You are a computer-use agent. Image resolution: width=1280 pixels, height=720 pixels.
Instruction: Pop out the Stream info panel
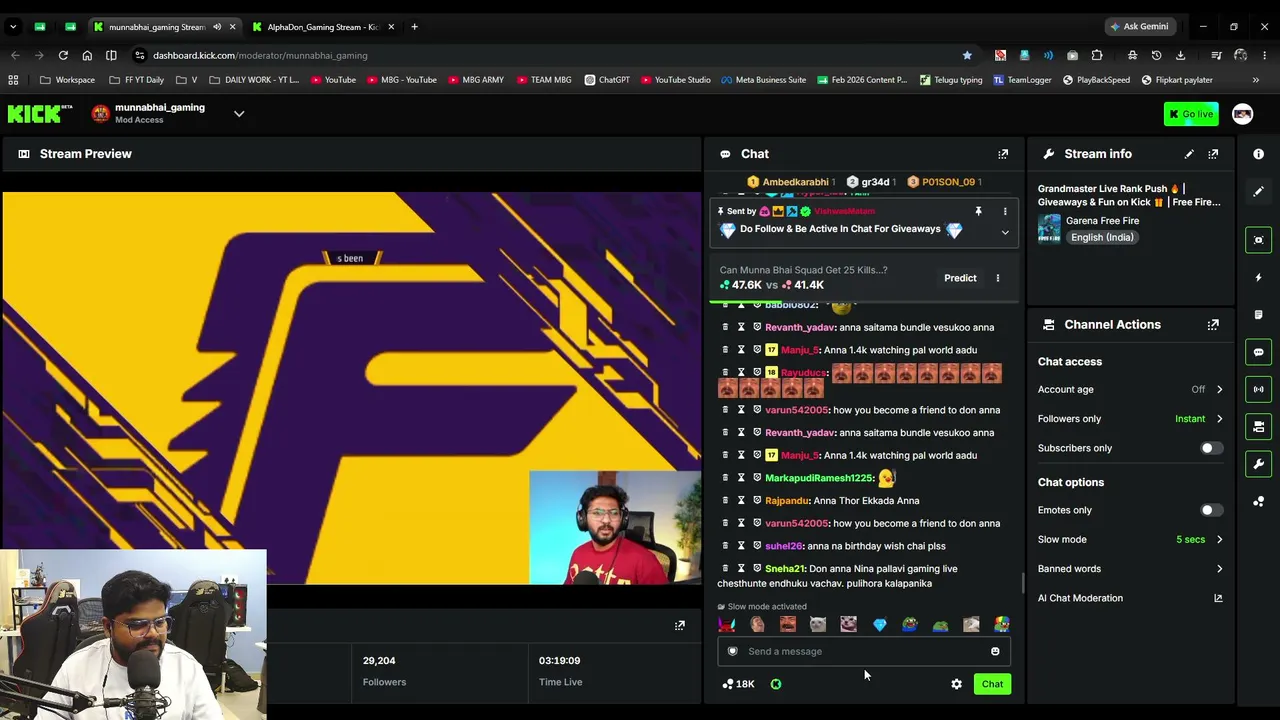1213,154
